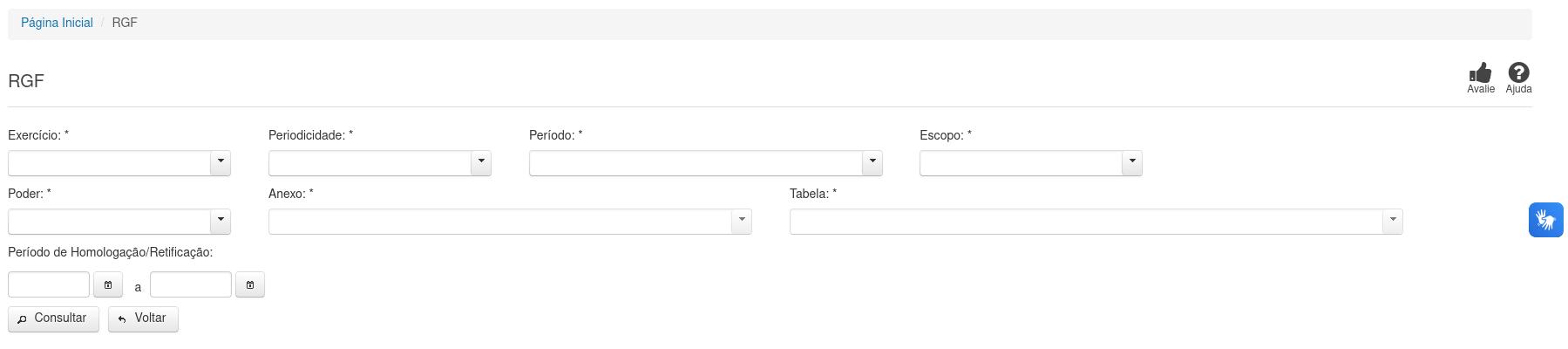Expand the Poder dropdown

[x=221, y=222]
